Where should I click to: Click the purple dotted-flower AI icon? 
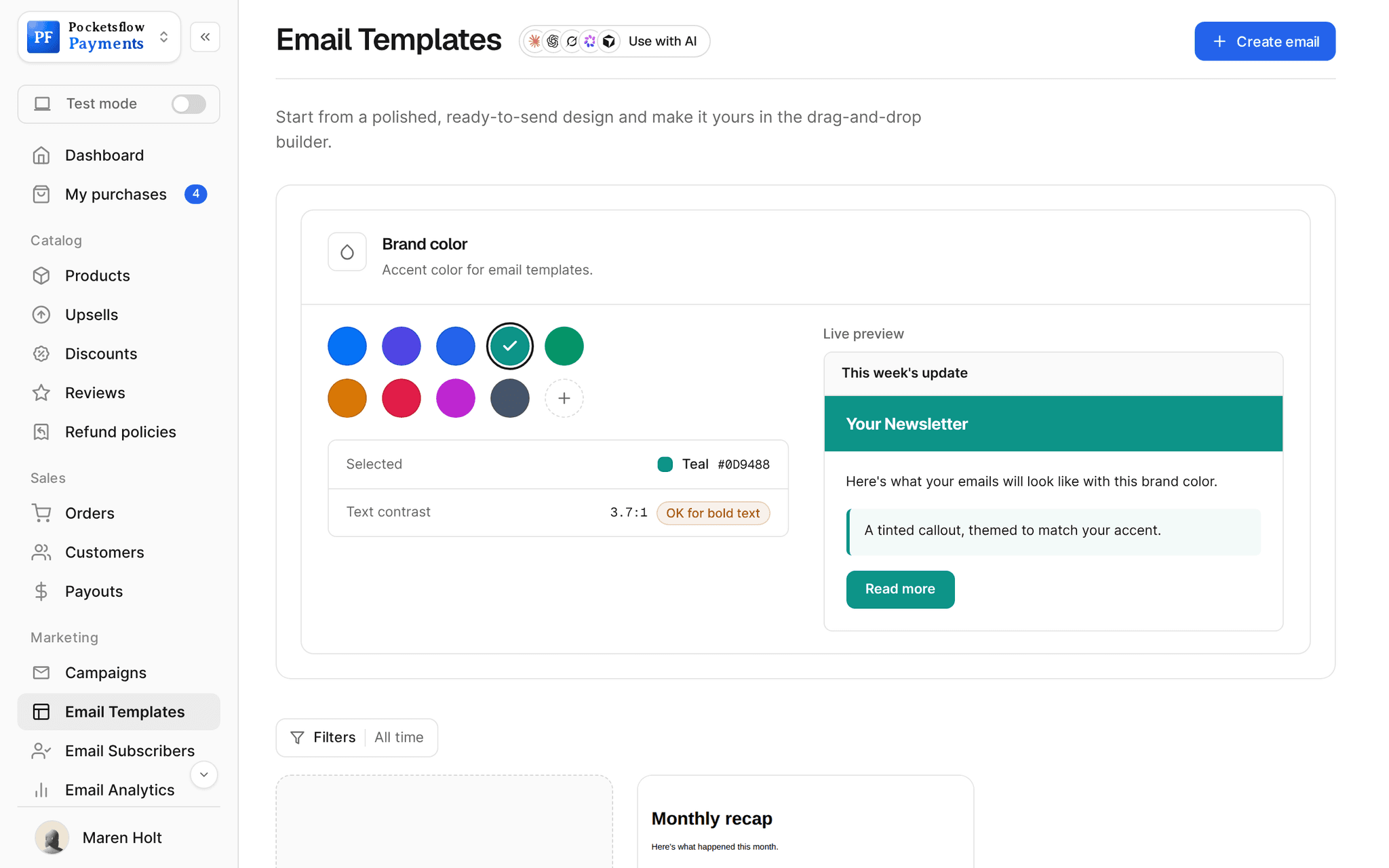[590, 41]
